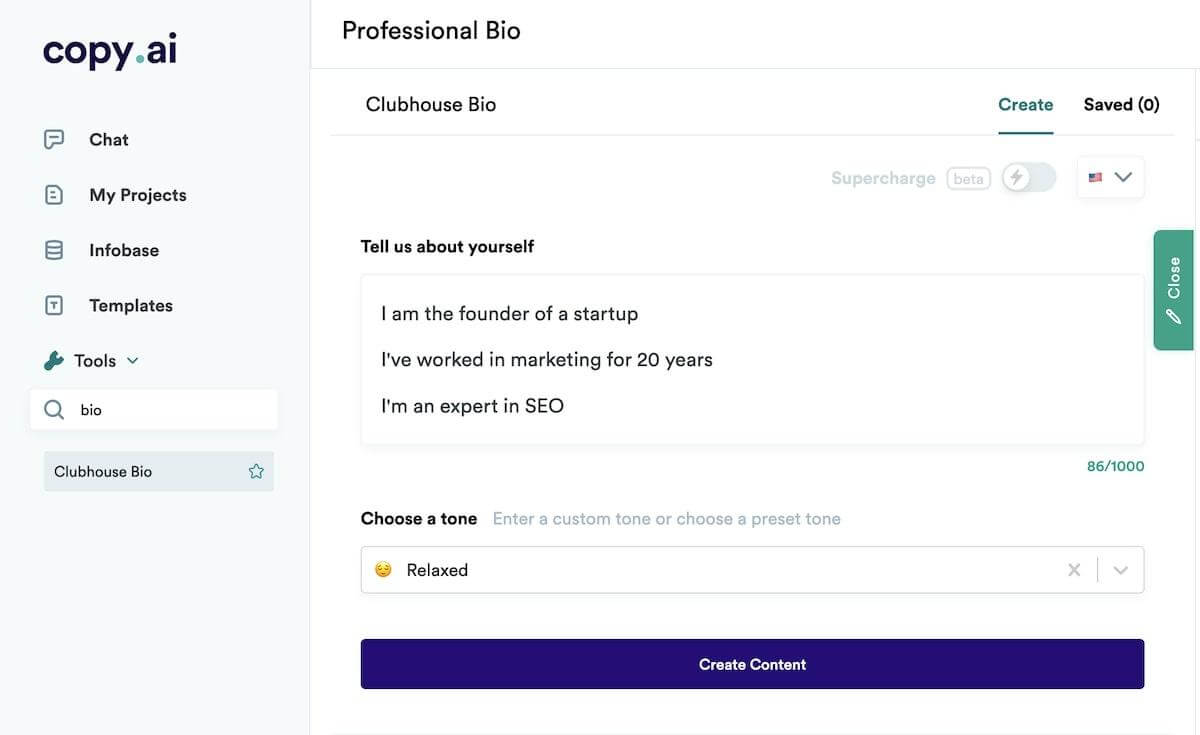
Task: Stay on the Create tab
Action: click(x=1026, y=104)
